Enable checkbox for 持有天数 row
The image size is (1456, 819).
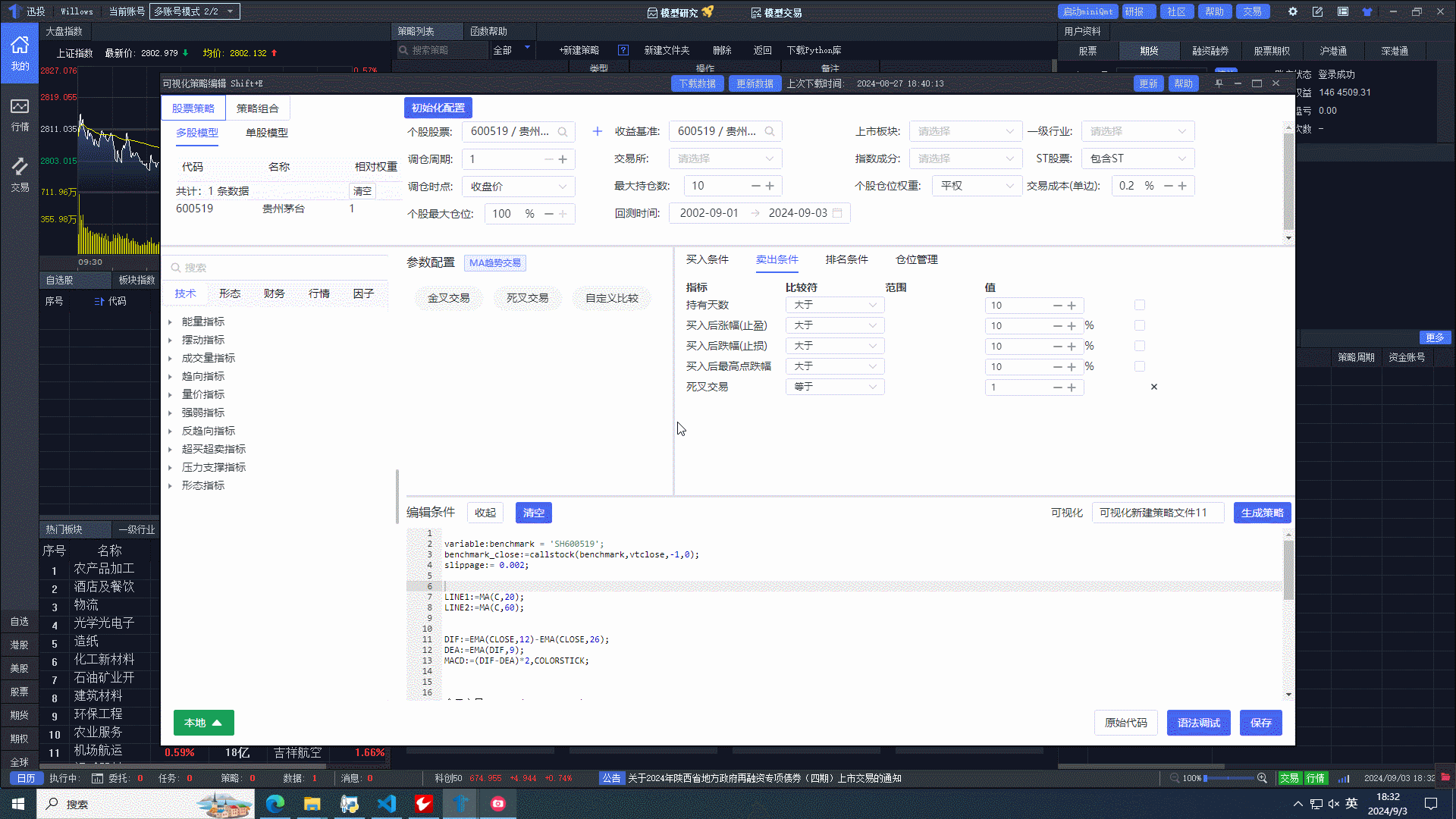(1140, 305)
